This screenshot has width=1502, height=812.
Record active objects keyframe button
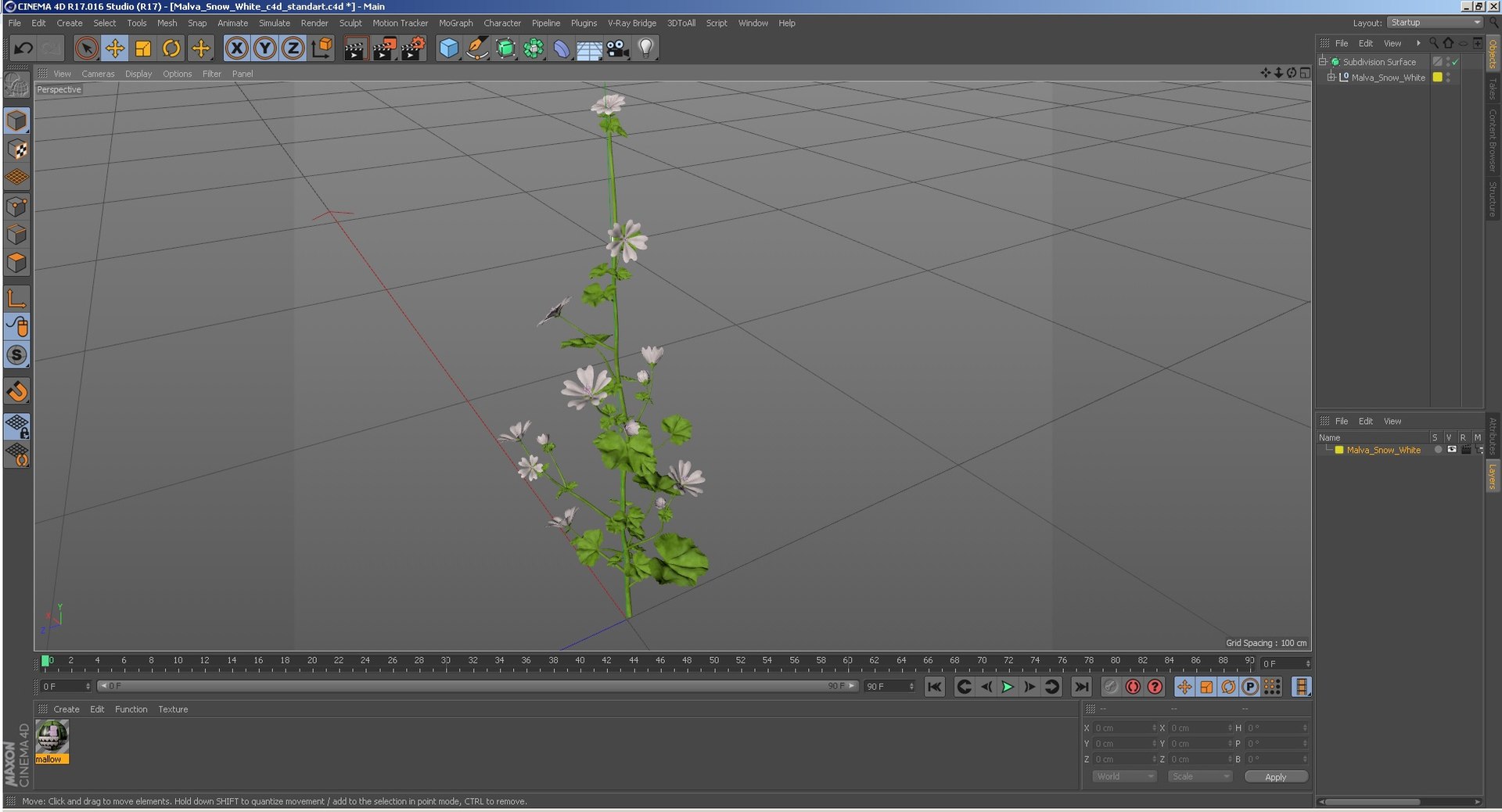(x=1111, y=687)
